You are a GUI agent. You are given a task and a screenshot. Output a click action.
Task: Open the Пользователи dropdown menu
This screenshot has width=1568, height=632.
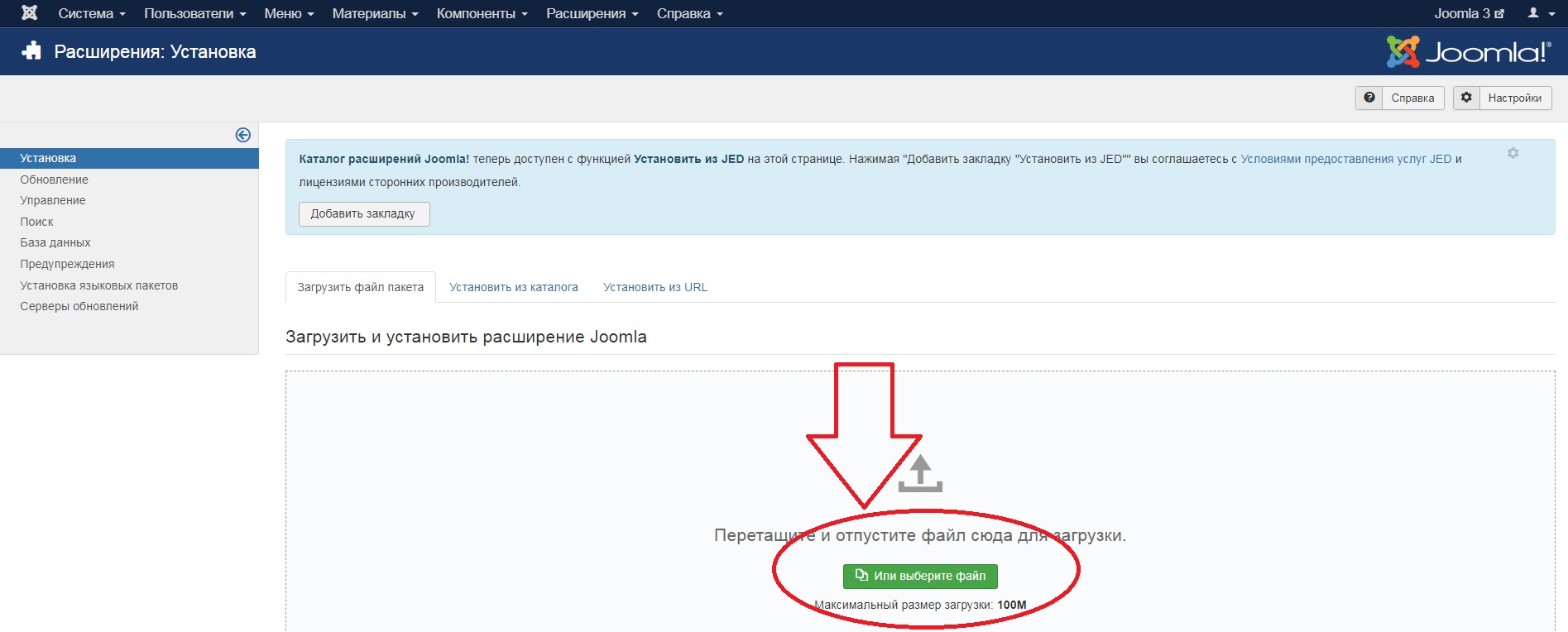click(195, 13)
